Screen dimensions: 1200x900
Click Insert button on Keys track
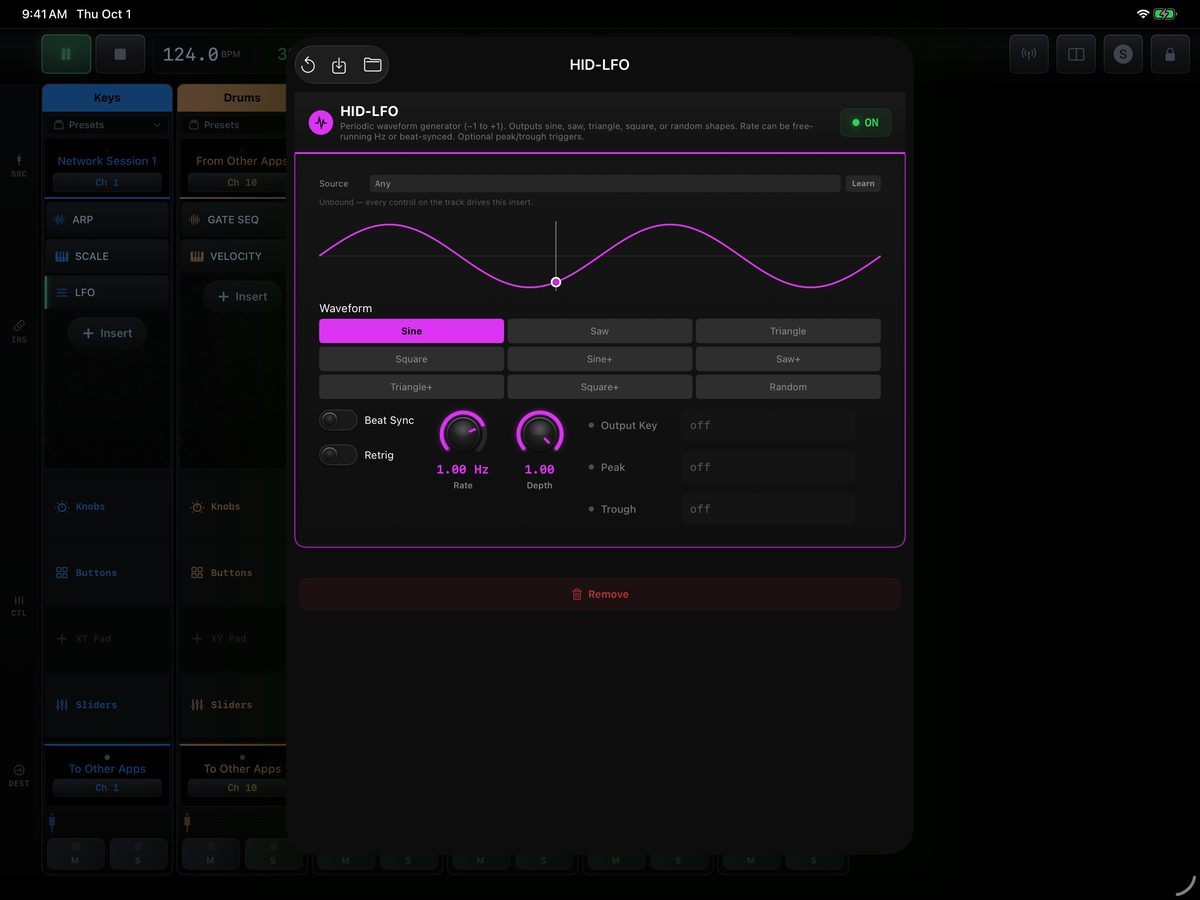[107, 333]
